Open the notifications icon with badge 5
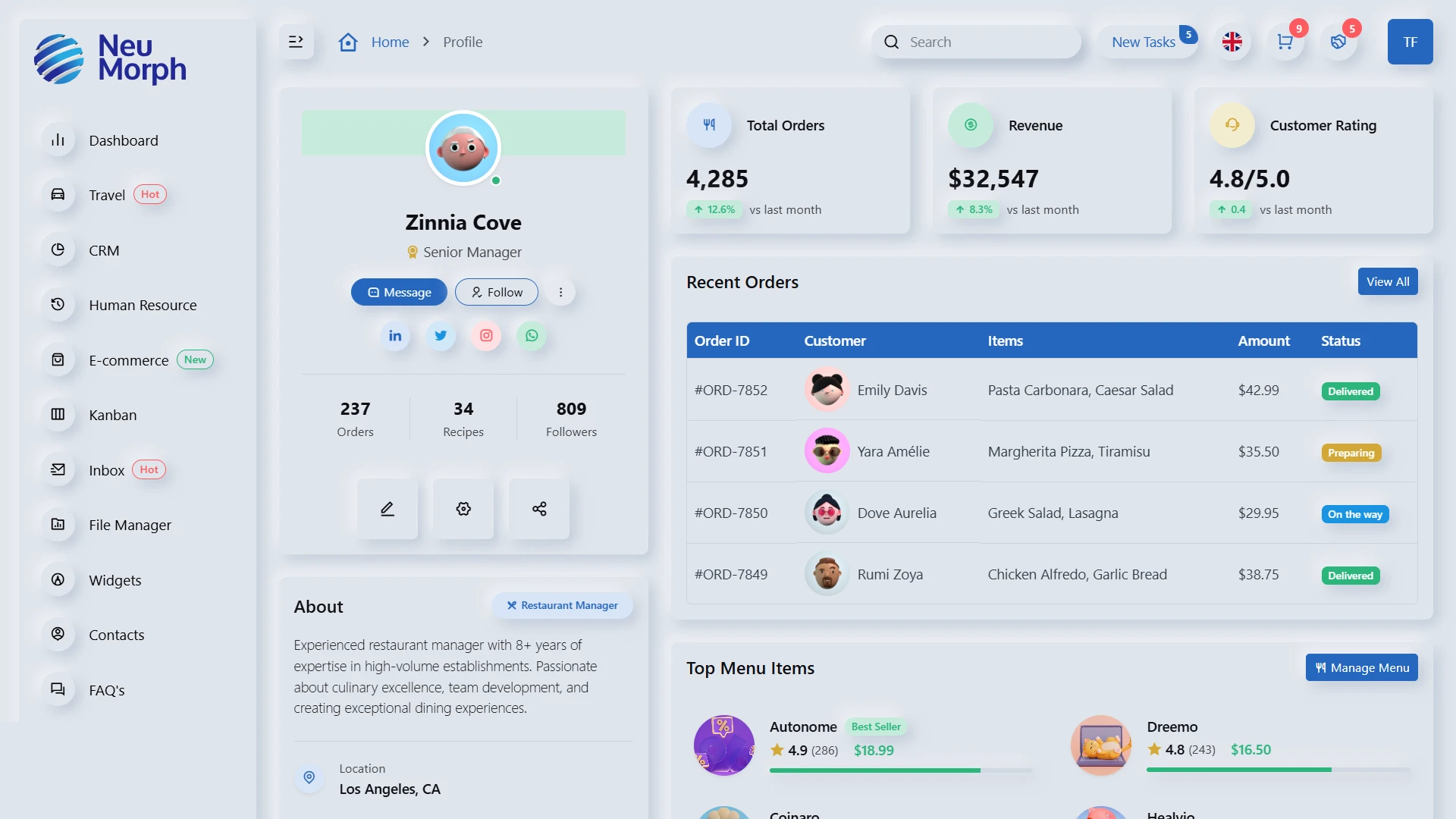This screenshot has width=1456, height=819. point(1338,42)
